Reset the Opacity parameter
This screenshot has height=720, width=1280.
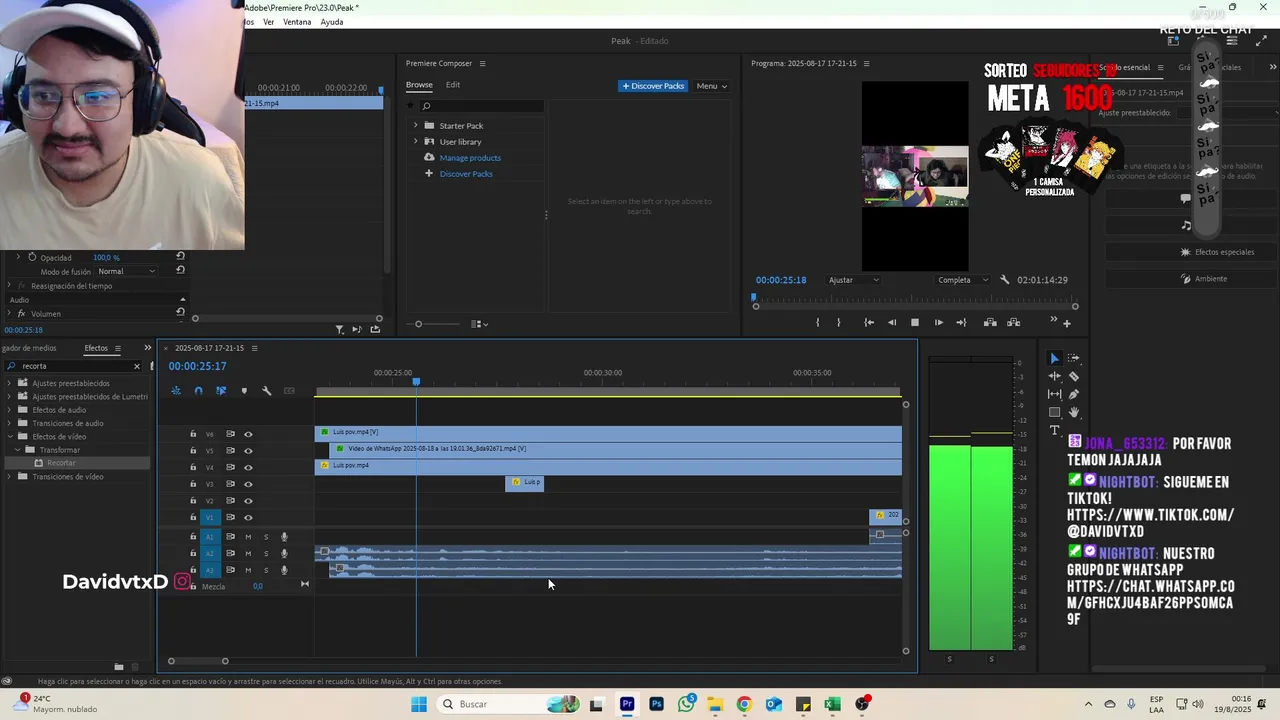tap(180, 257)
